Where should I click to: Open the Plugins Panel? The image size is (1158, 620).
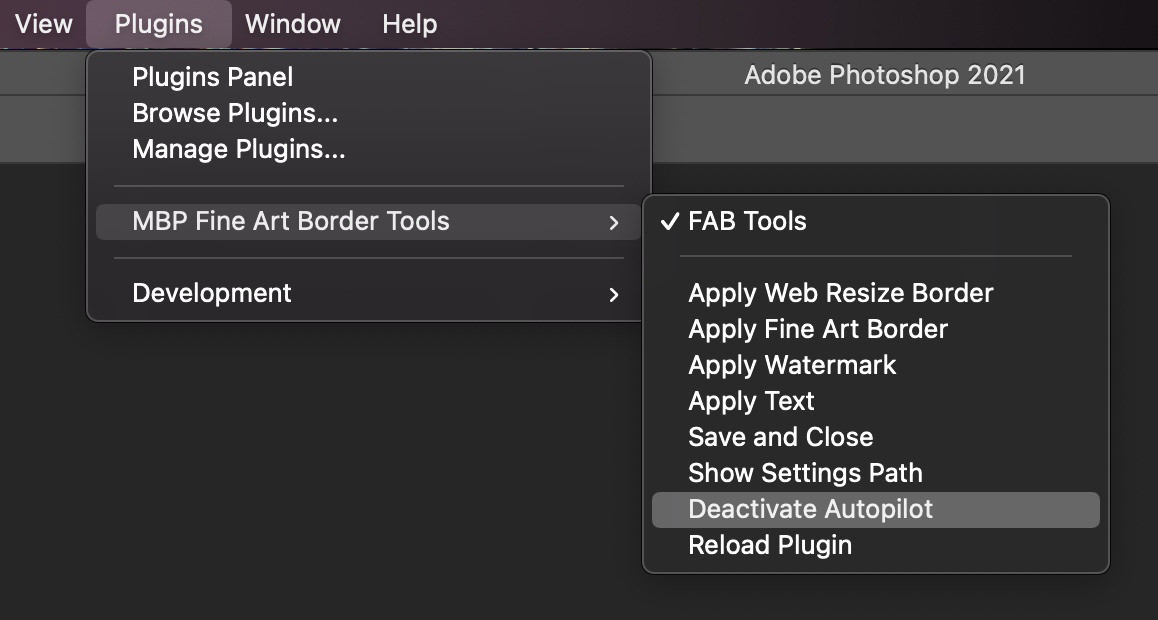(212, 77)
